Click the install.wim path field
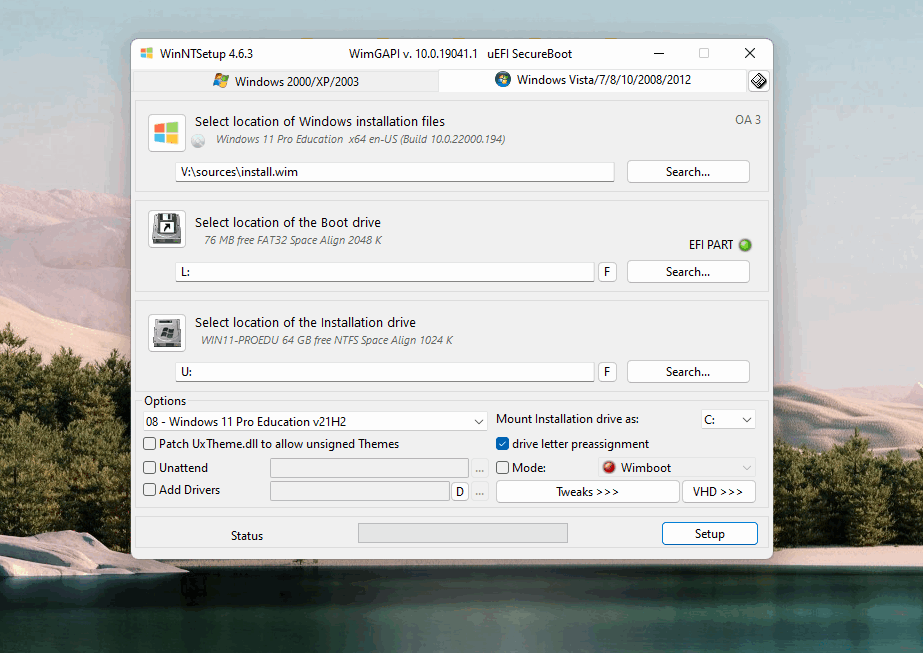This screenshot has width=923, height=653. tap(394, 172)
